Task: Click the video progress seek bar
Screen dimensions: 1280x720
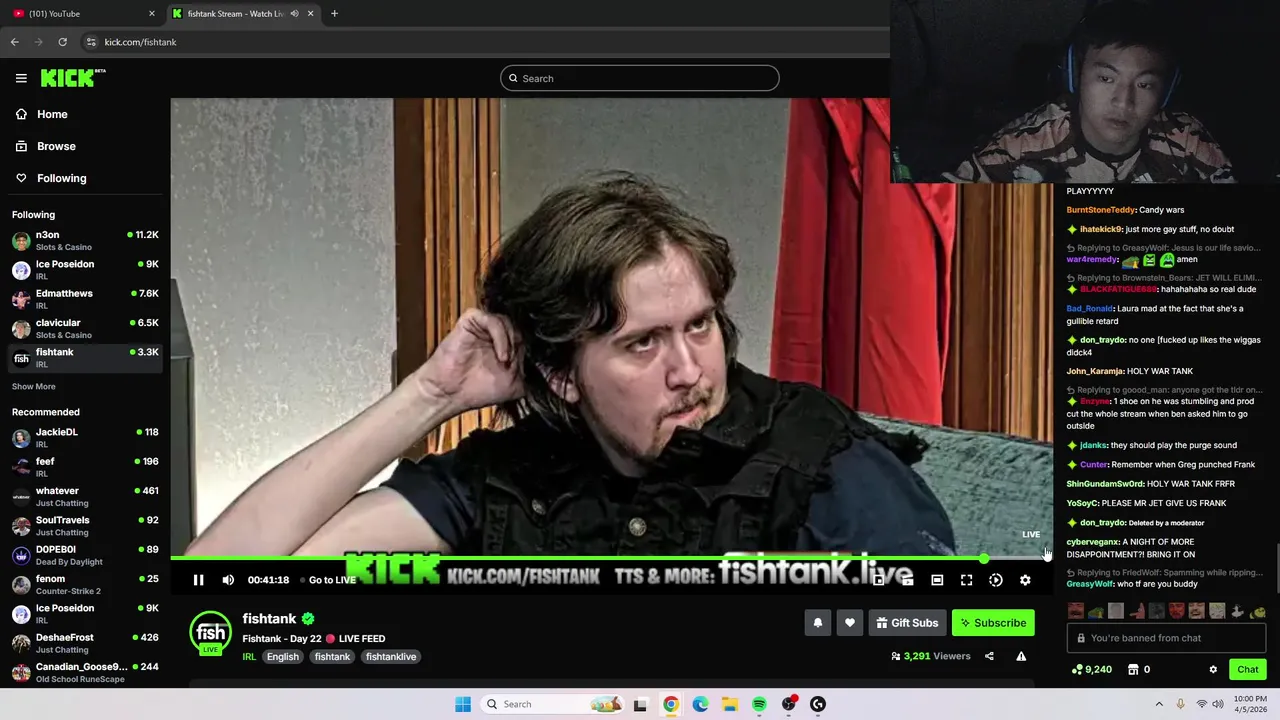Action: [x=610, y=558]
